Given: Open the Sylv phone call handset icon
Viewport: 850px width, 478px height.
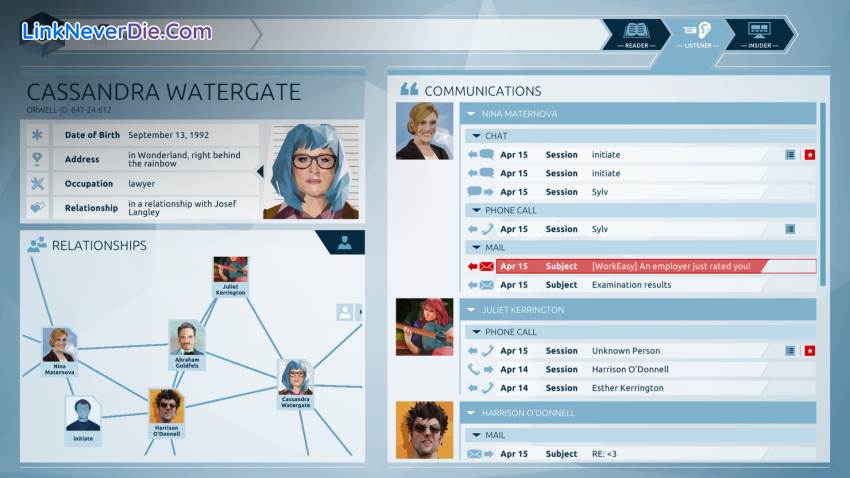Looking at the screenshot, I should (486, 229).
